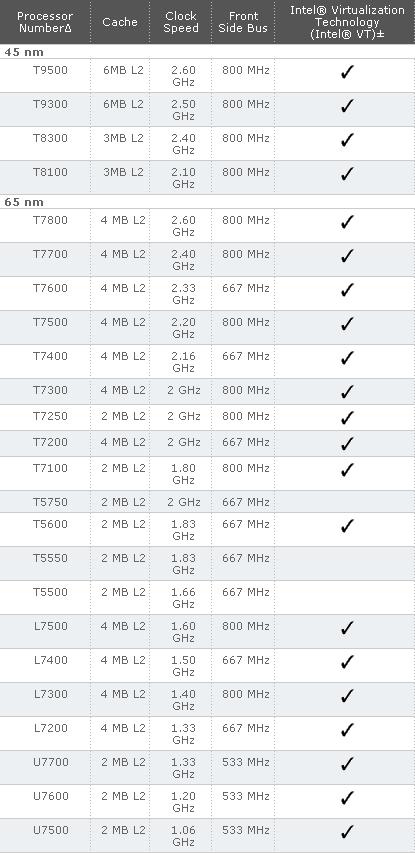Click the VT checkmark for T8100
The image size is (415, 853).
click(347, 174)
